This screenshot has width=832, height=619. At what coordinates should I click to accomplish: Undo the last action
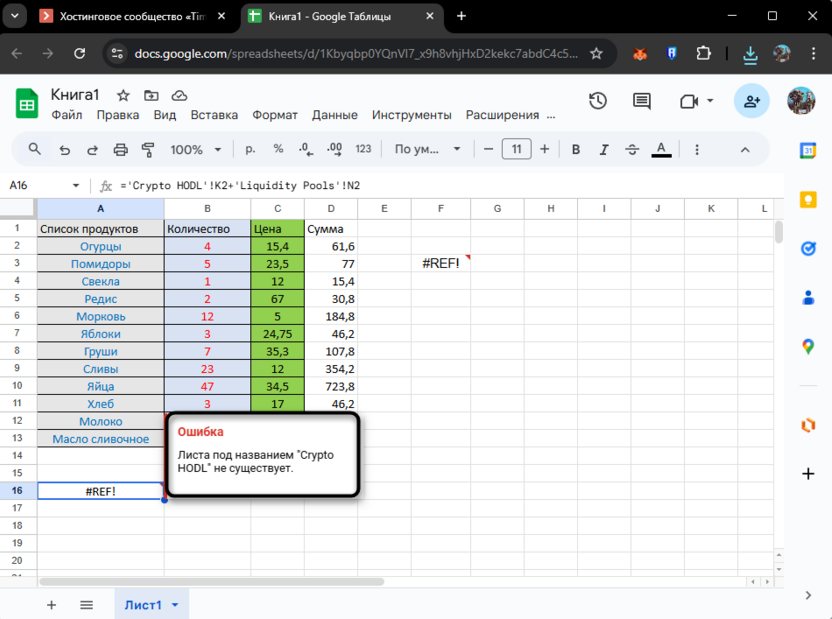point(65,150)
